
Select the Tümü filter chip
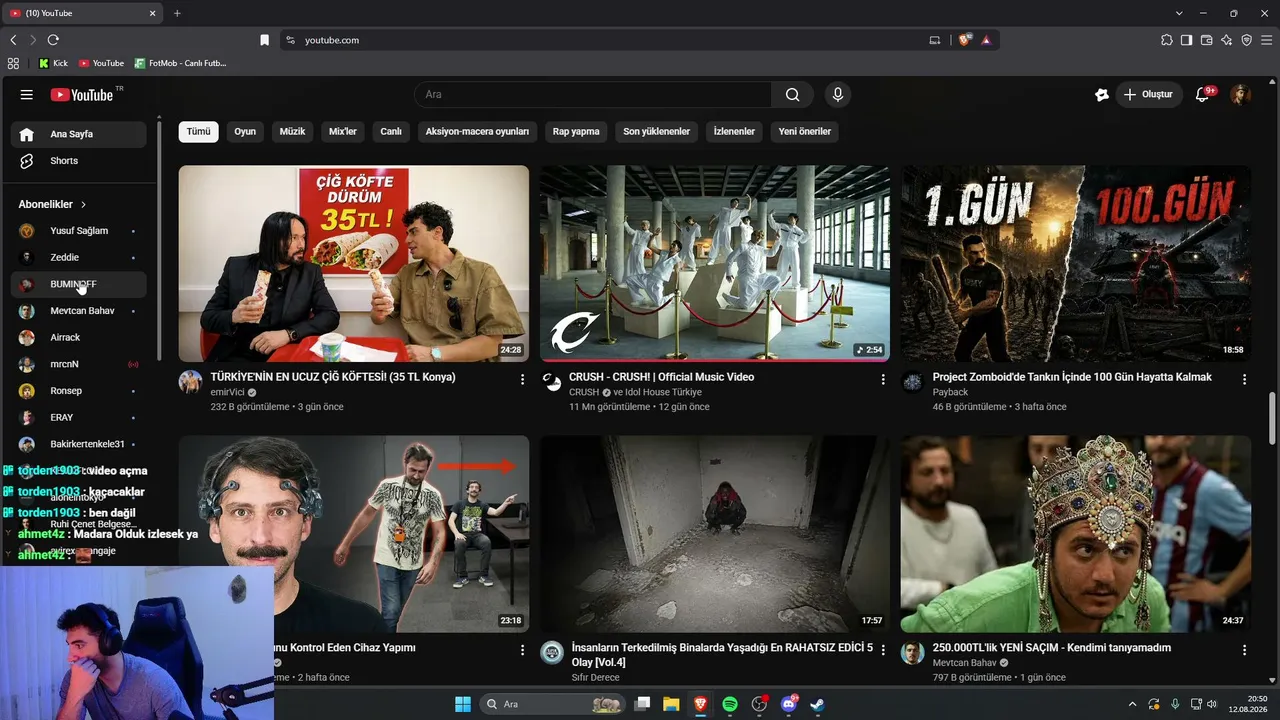pyautogui.click(x=199, y=131)
